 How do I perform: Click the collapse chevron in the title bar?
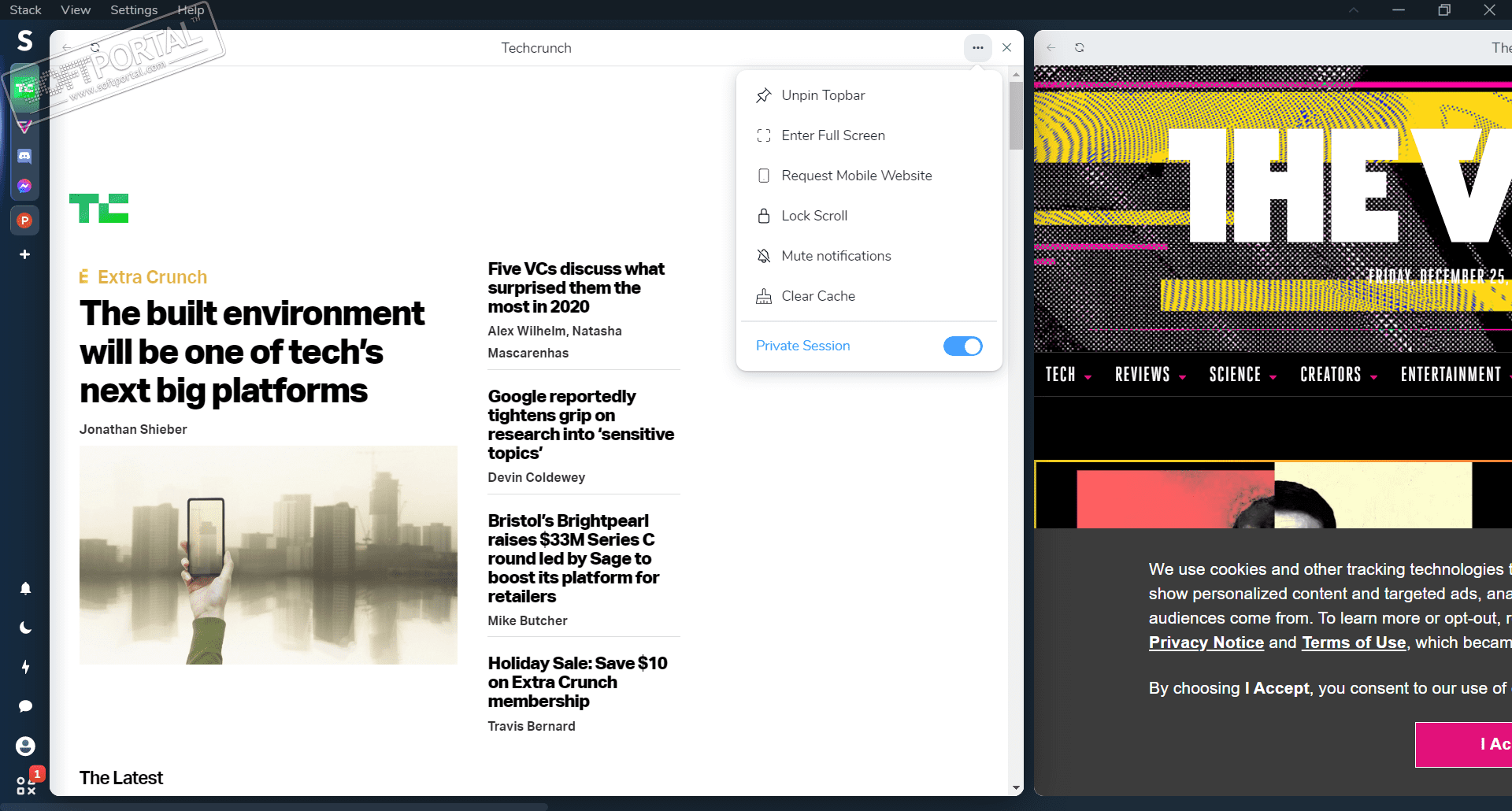(1353, 10)
